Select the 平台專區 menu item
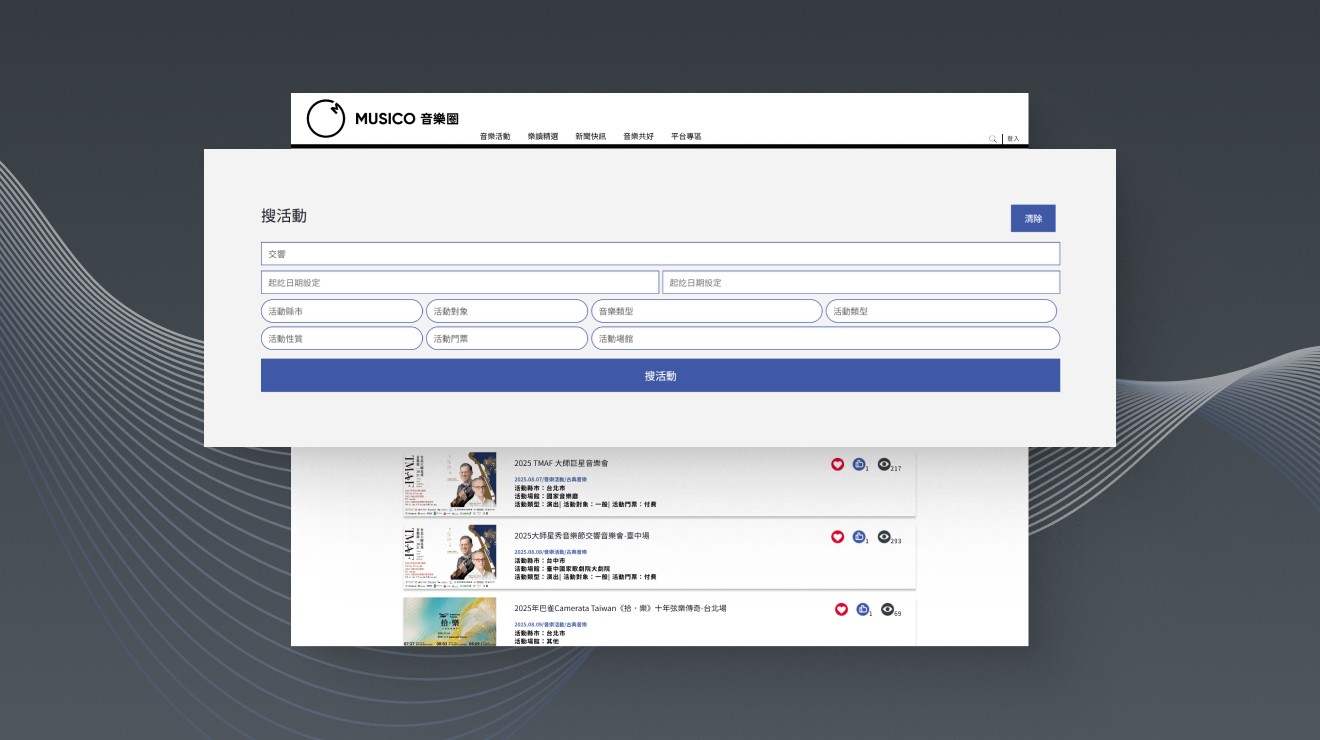Screen dimensions: 1320x740 (686, 136)
